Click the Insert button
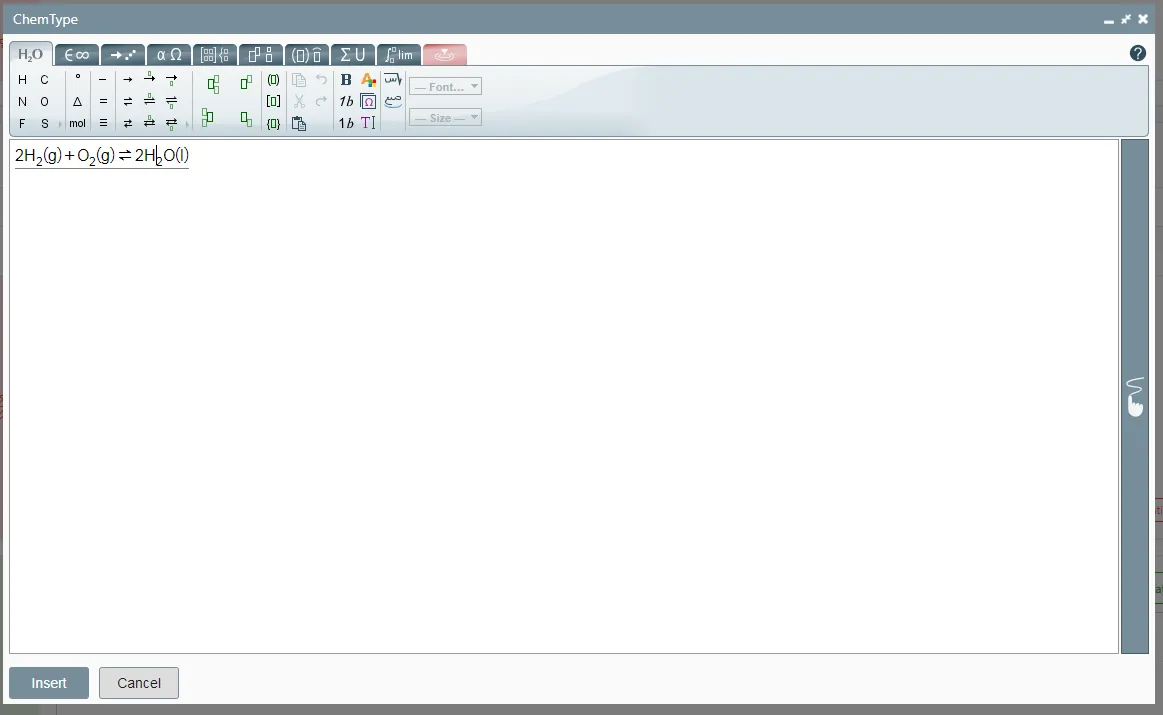The height and width of the screenshot is (715, 1163). click(49, 683)
